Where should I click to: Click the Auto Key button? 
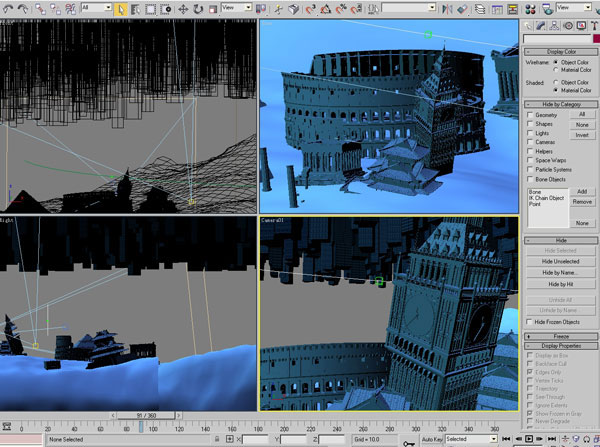click(x=431, y=439)
